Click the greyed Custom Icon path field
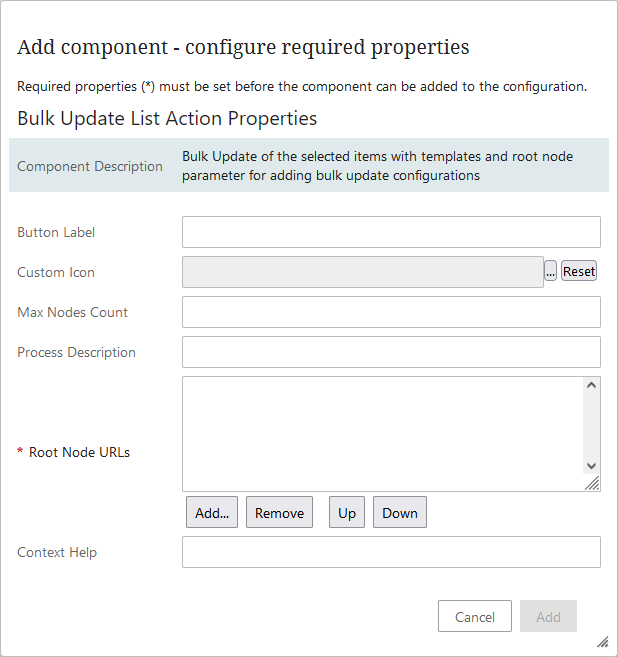 pos(363,272)
